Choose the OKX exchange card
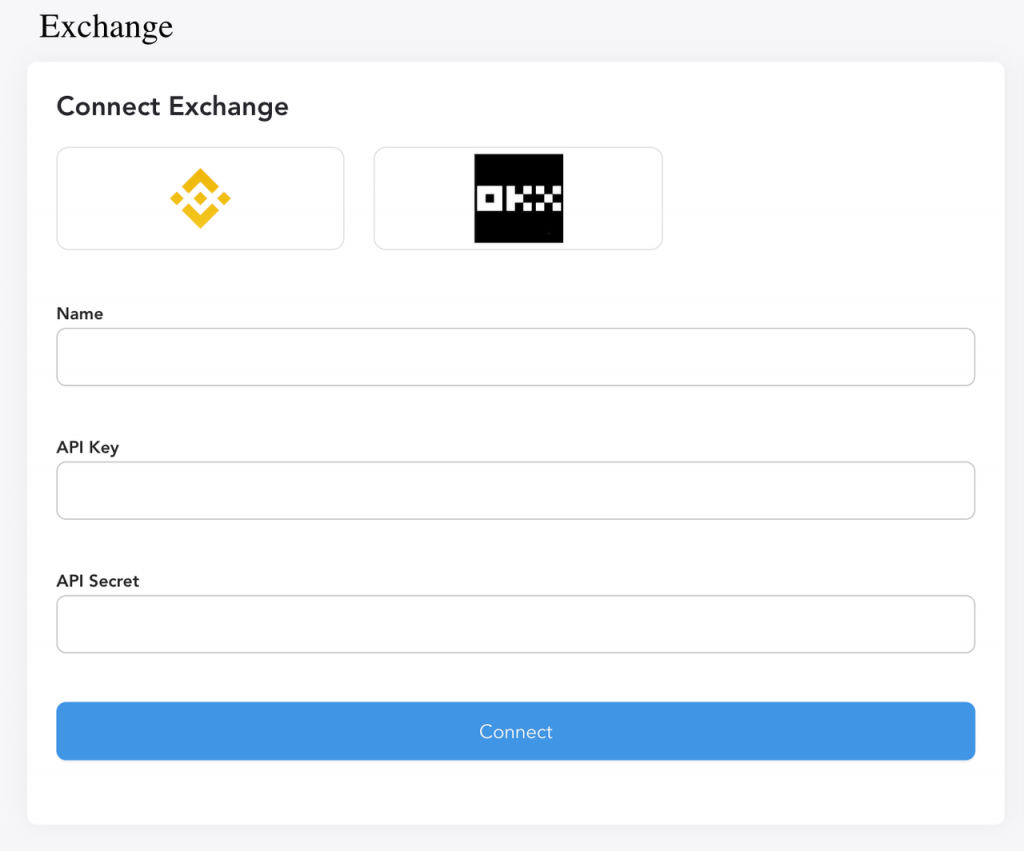Screen dimensions: 1024x851 pyautogui.click(x=518, y=198)
